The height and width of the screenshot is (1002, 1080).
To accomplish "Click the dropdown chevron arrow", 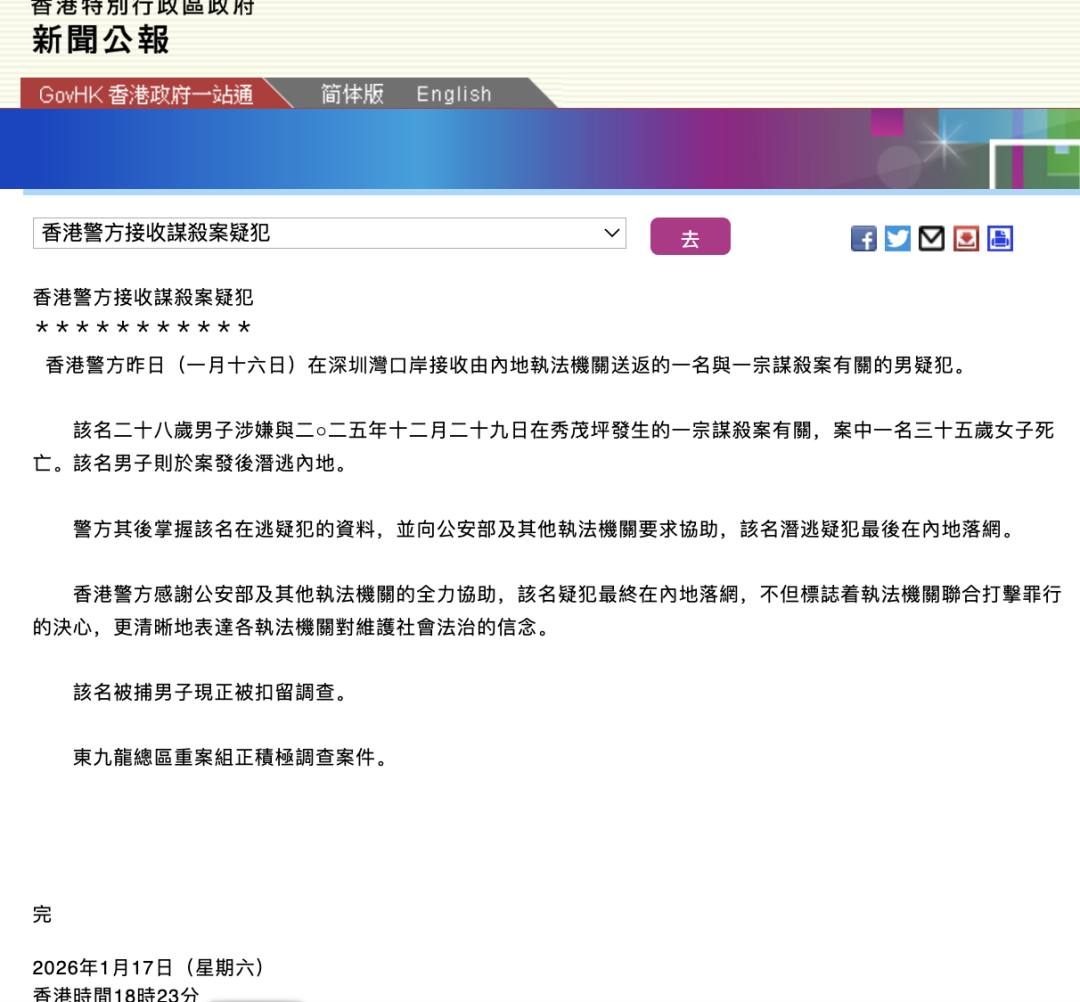I will 611,234.
